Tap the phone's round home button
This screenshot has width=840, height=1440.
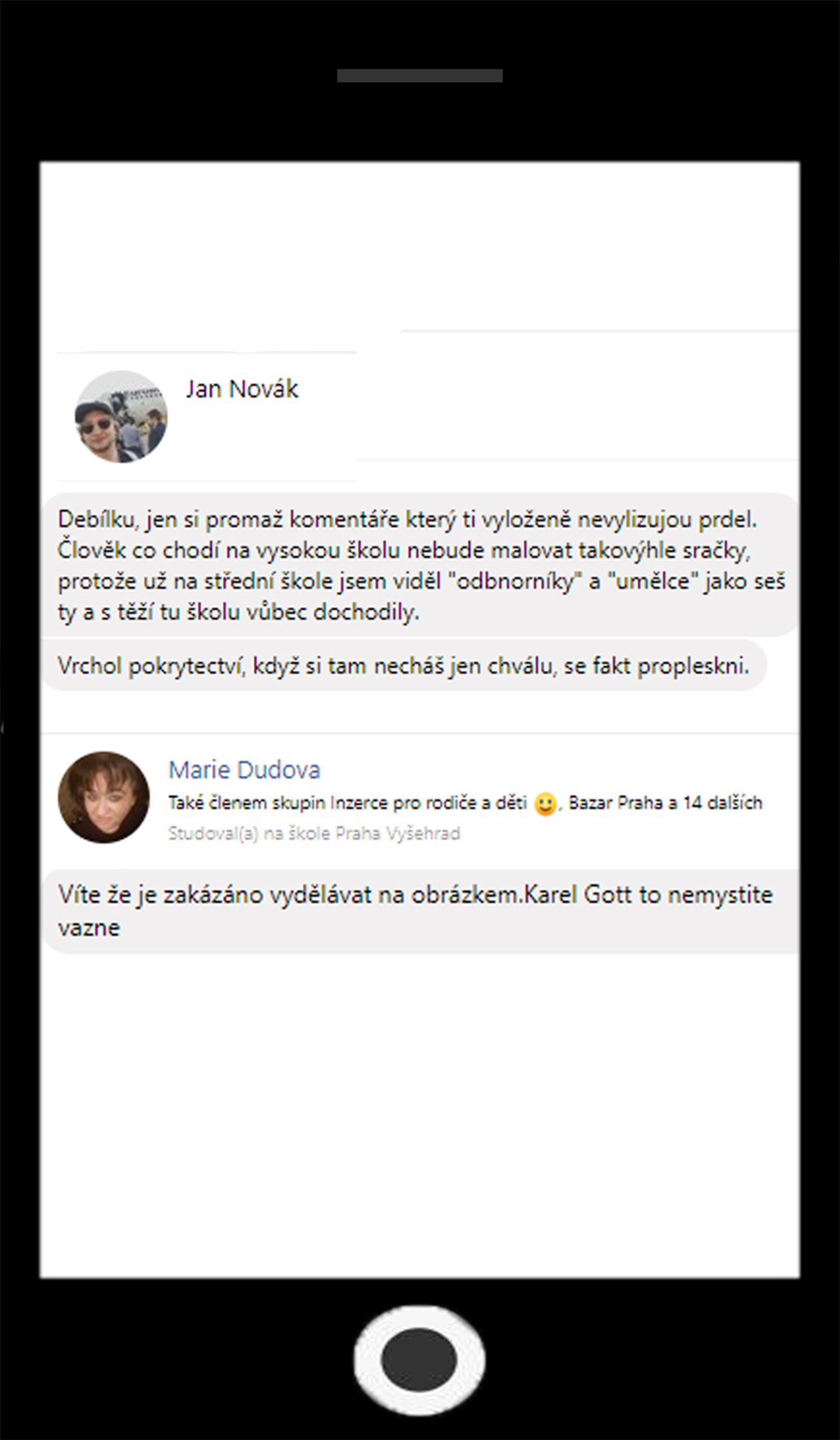click(419, 1359)
